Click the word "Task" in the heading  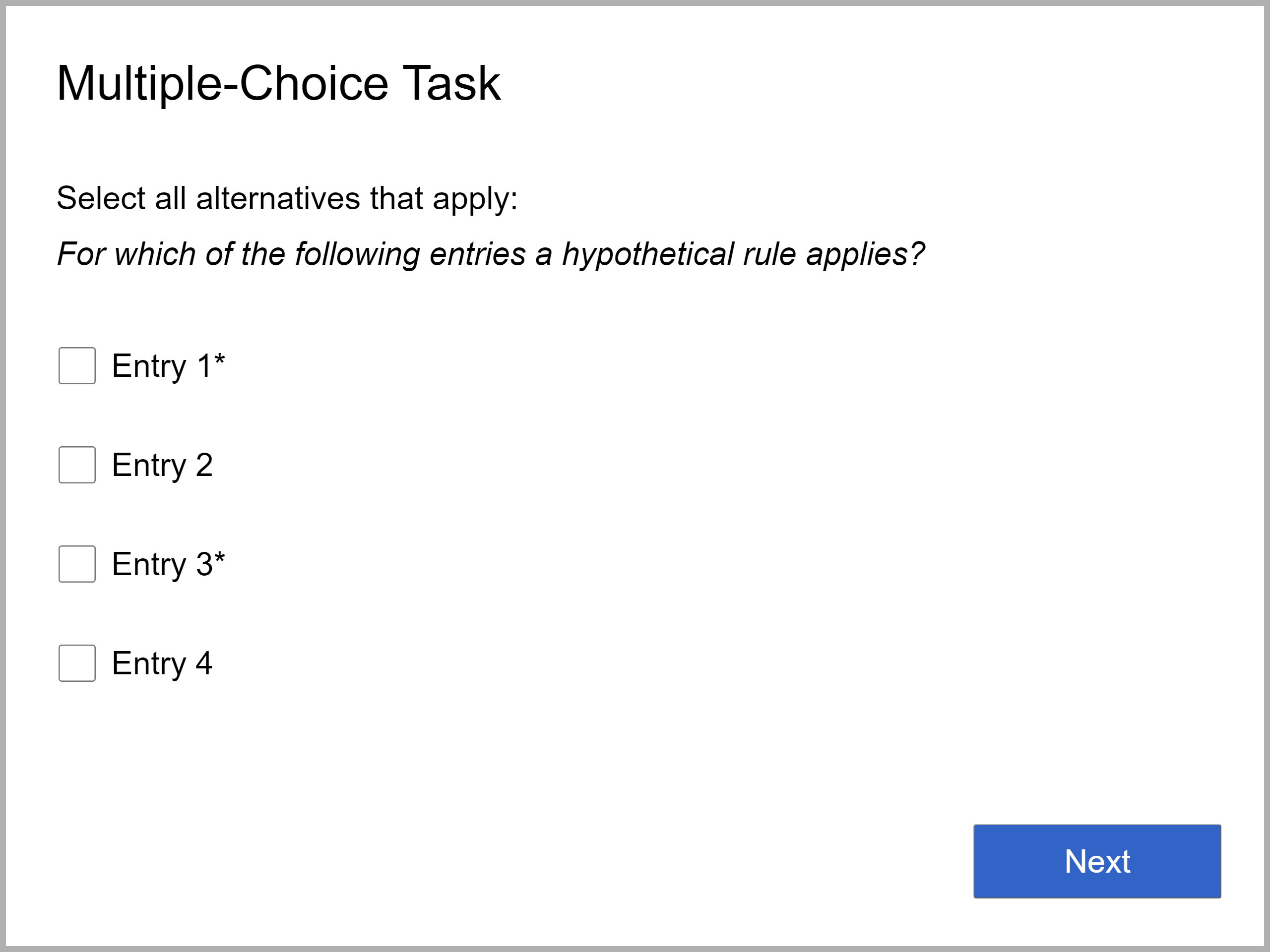(x=452, y=84)
